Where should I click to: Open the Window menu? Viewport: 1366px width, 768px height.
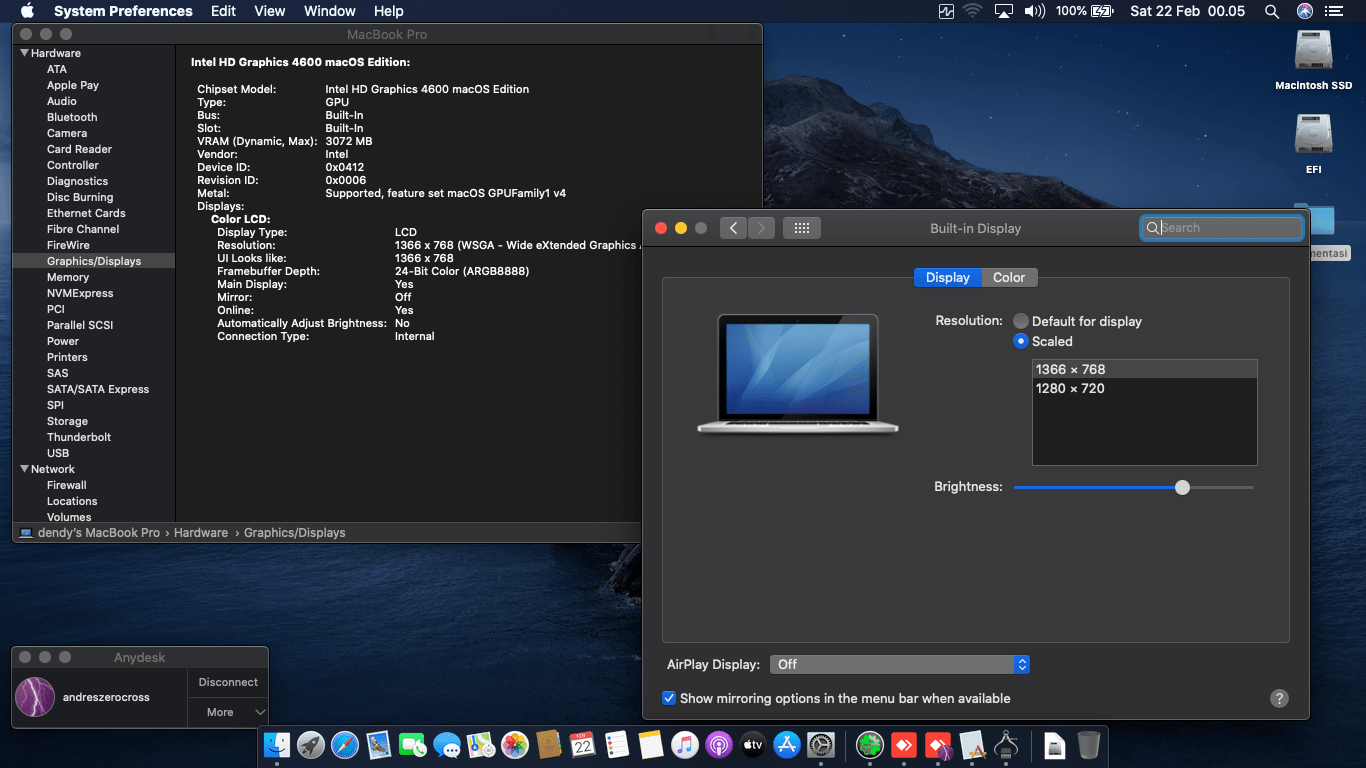[329, 11]
